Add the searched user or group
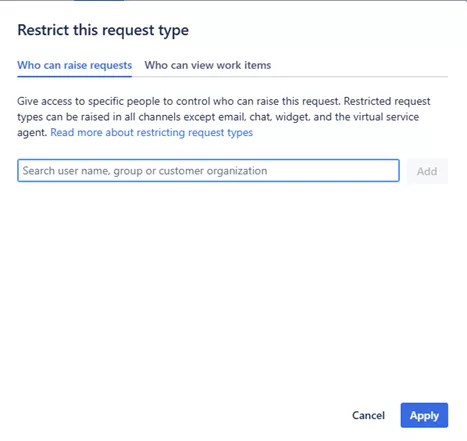 (427, 171)
